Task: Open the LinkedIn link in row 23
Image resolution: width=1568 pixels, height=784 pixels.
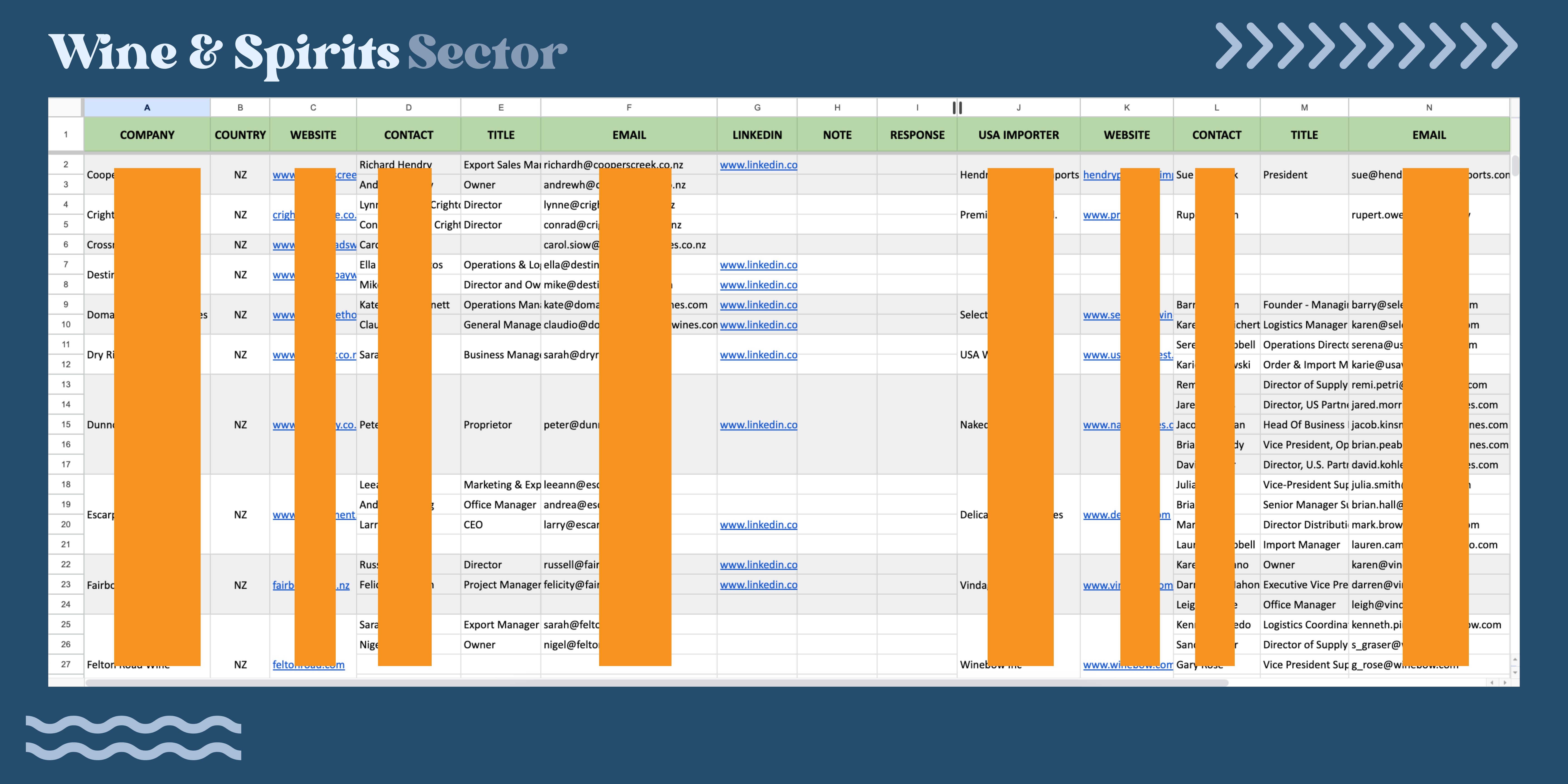Action: (758, 585)
